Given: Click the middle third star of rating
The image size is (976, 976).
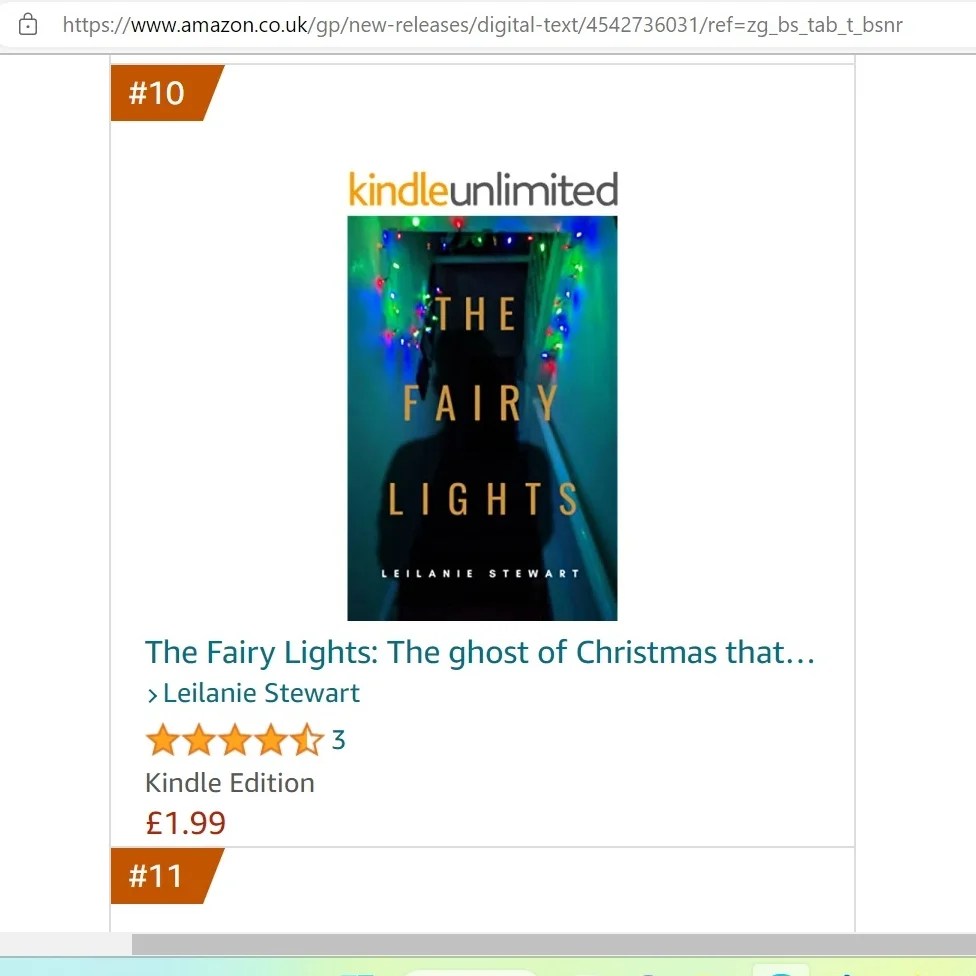Looking at the screenshot, I should [x=235, y=739].
